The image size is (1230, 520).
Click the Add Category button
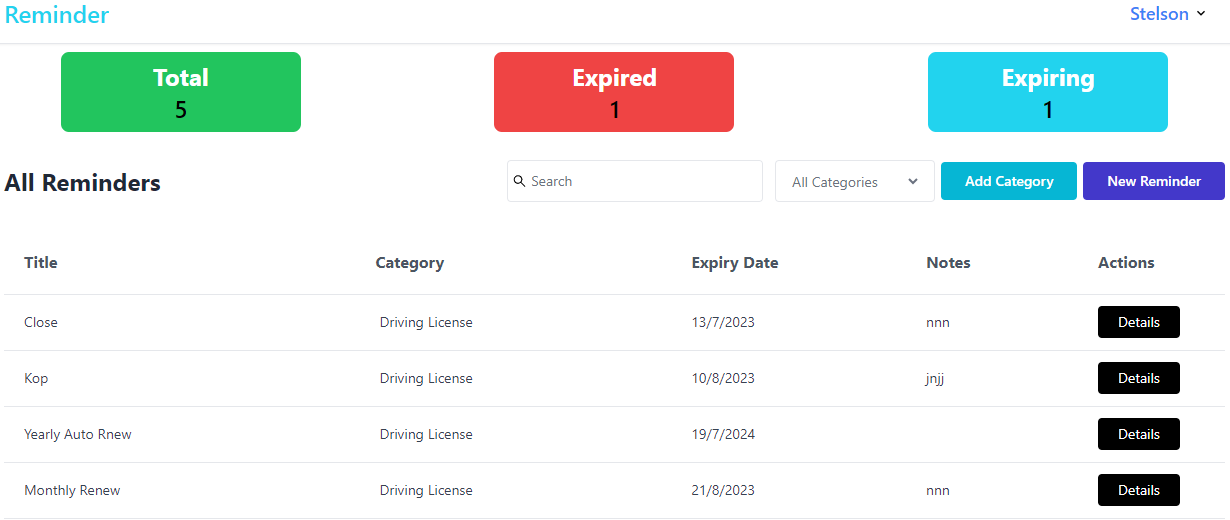click(x=1008, y=181)
